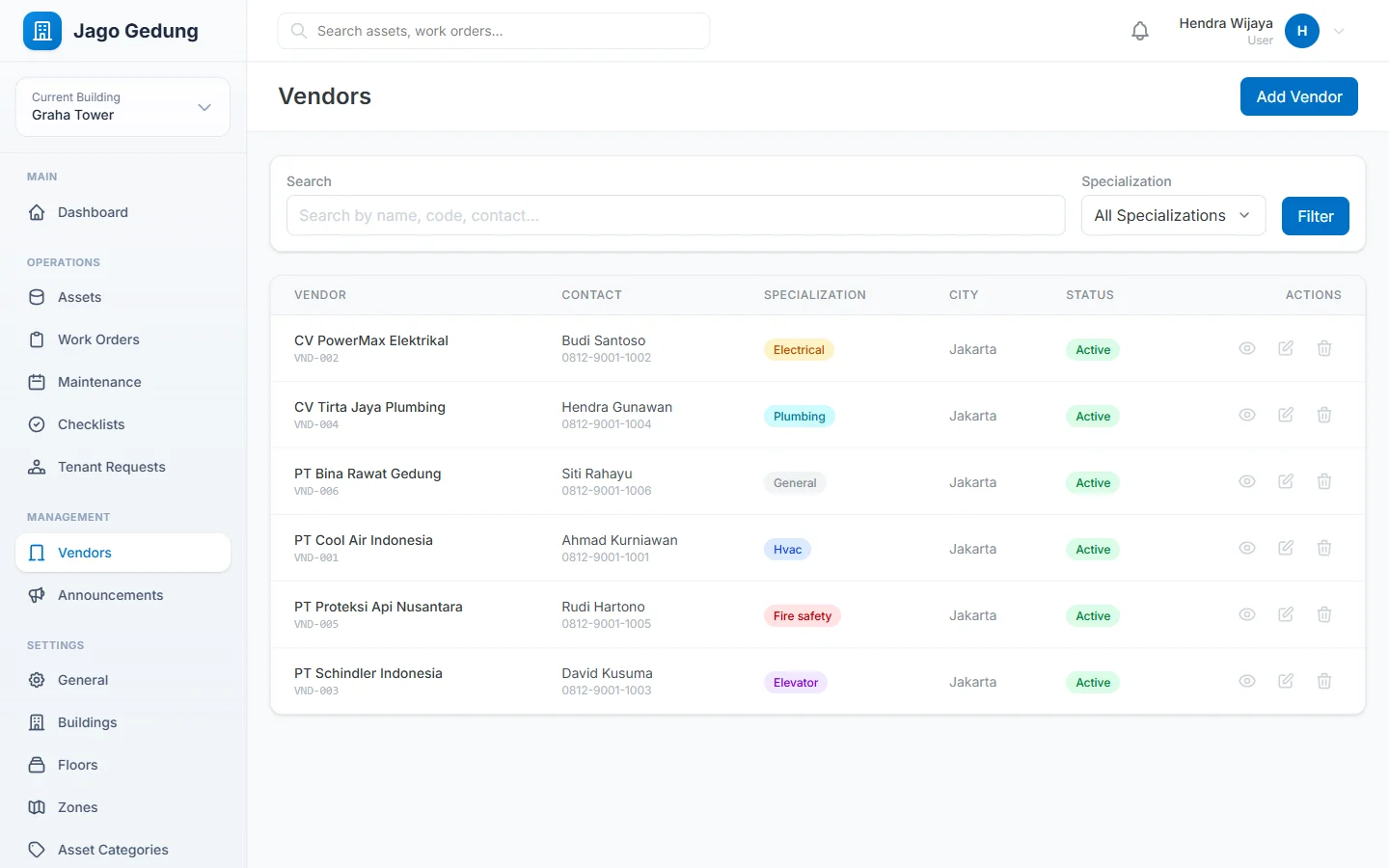
Task: Click the SPECIALIZATION column header
Action: pyautogui.click(x=815, y=295)
